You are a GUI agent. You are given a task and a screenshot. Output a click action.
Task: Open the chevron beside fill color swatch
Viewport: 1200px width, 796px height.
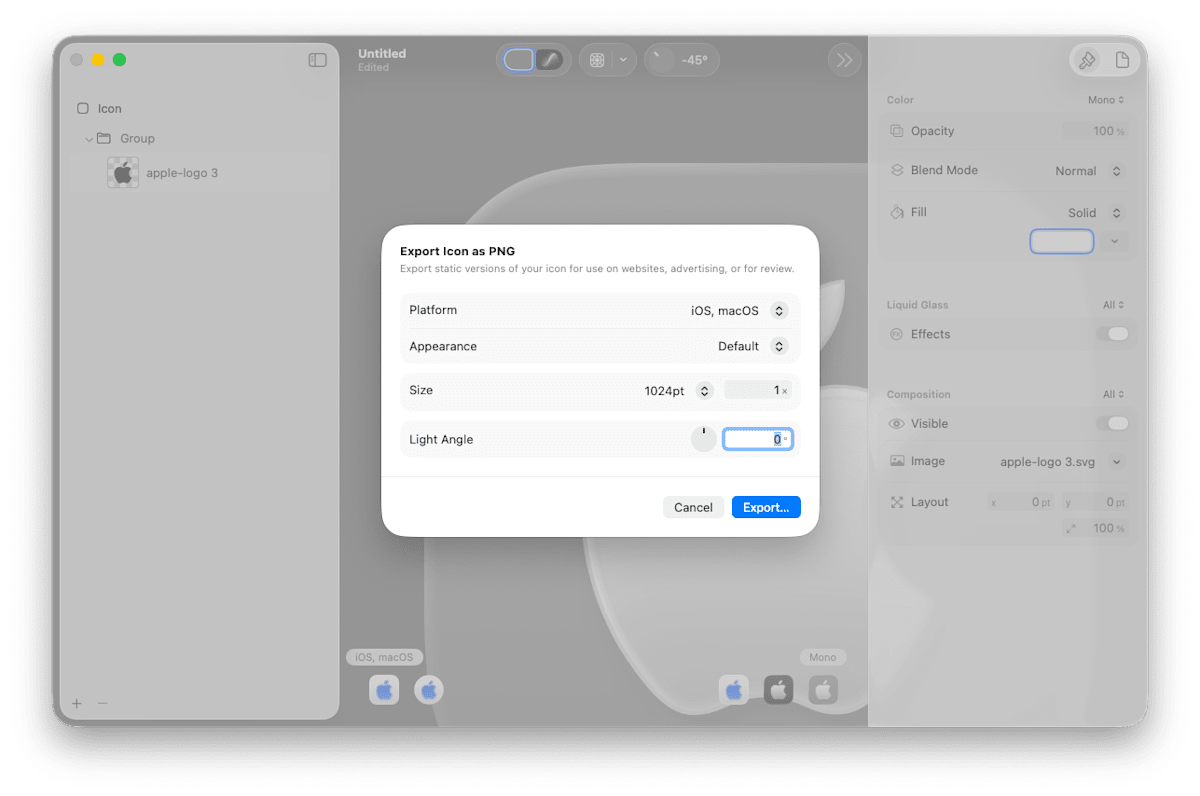click(1114, 242)
